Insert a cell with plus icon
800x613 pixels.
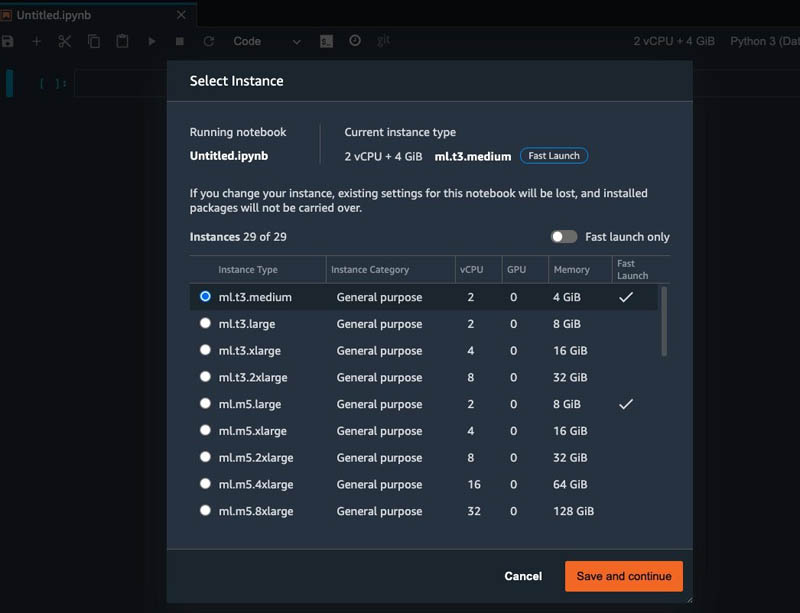pyautogui.click(x=36, y=41)
